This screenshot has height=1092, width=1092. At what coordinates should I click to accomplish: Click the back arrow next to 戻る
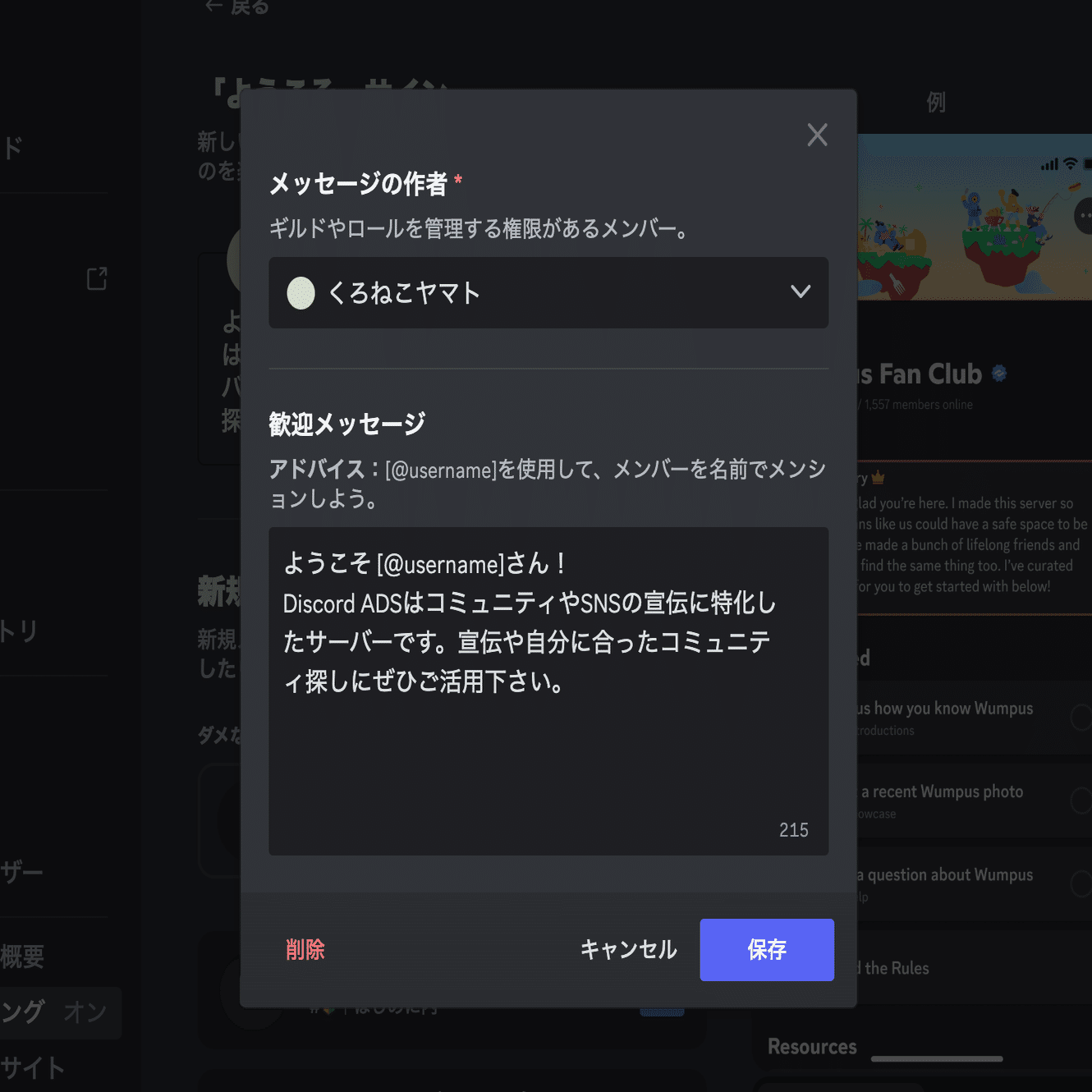[x=213, y=6]
